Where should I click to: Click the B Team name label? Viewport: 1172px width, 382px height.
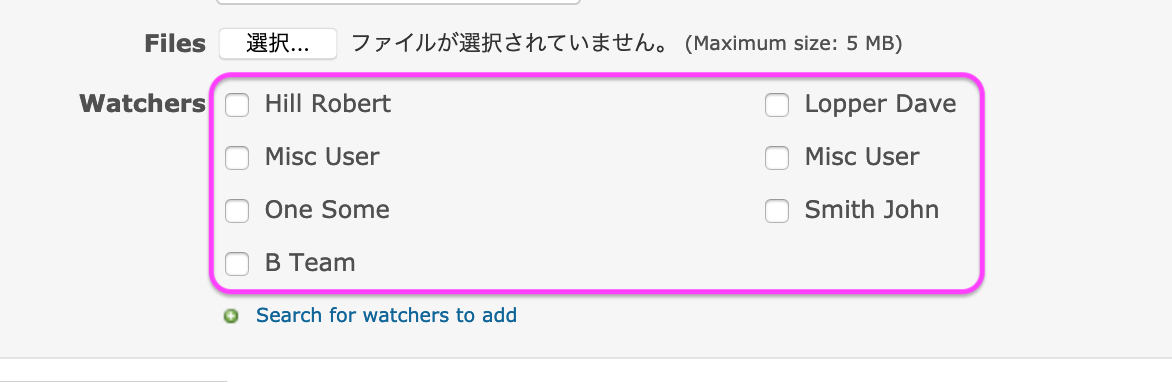[x=309, y=262]
